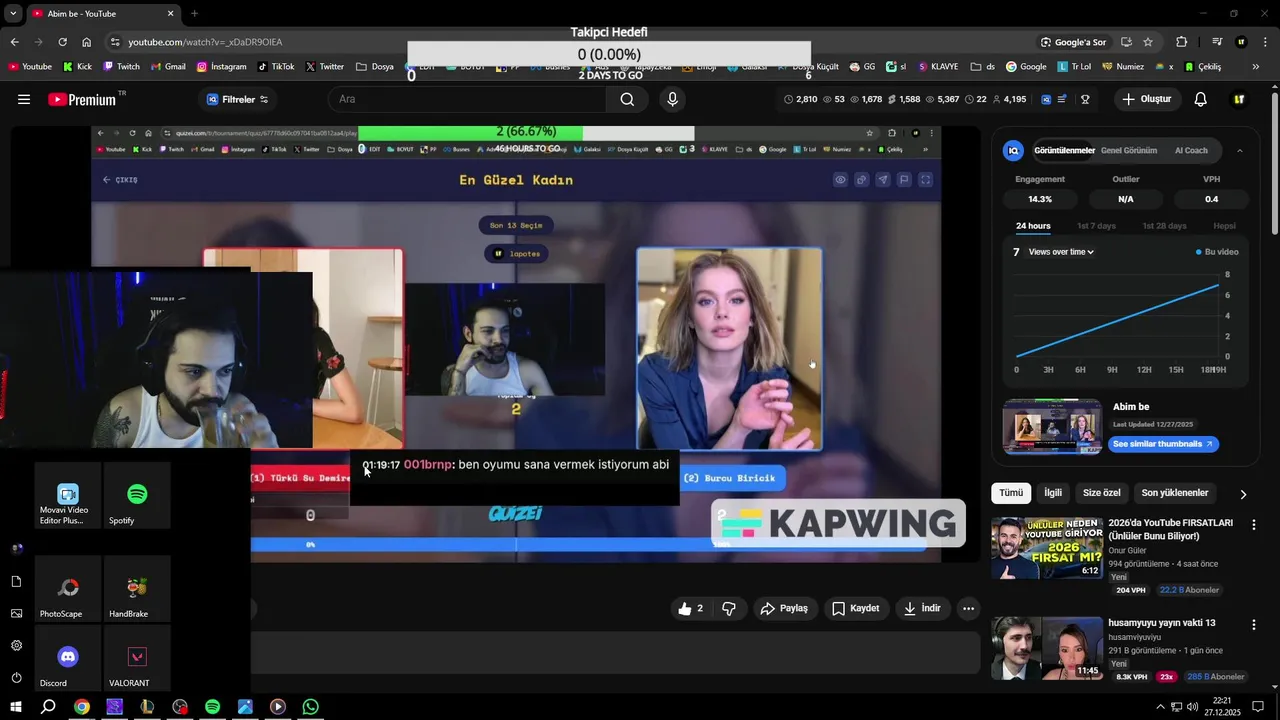Switch to the Görüntülenmeler tab
Screen dimensions: 1280x720
pos(1065,150)
